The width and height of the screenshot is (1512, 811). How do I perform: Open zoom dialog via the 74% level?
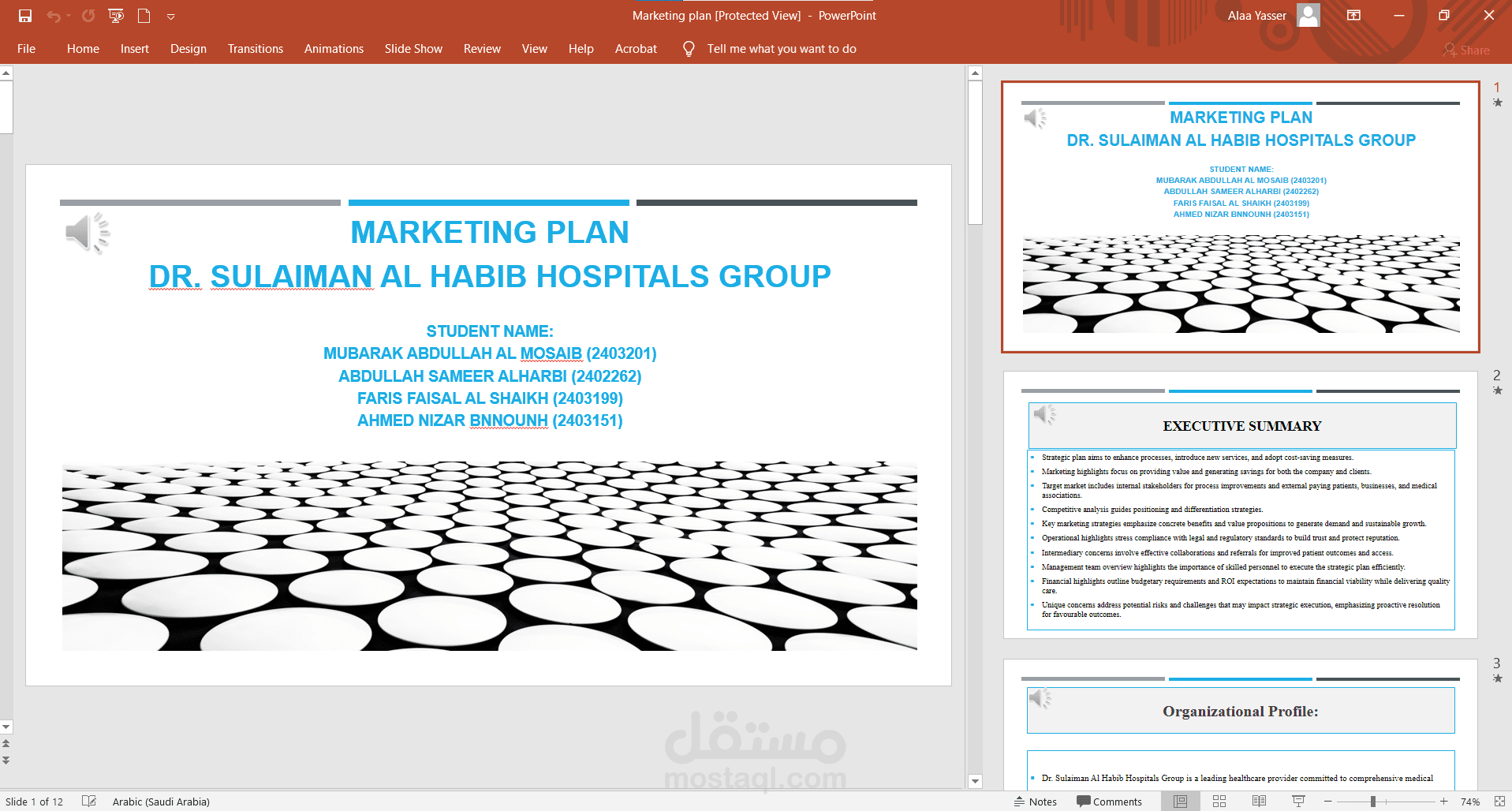(1470, 802)
